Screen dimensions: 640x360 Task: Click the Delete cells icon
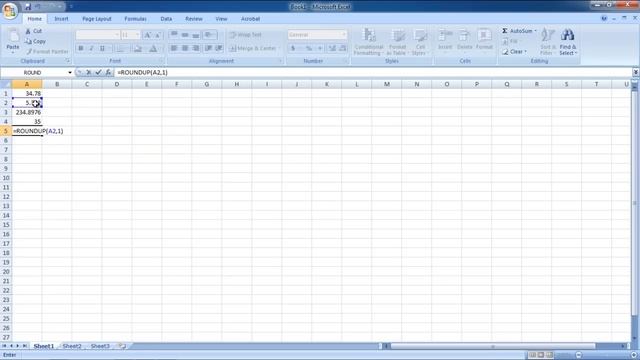pyautogui.click(x=464, y=36)
